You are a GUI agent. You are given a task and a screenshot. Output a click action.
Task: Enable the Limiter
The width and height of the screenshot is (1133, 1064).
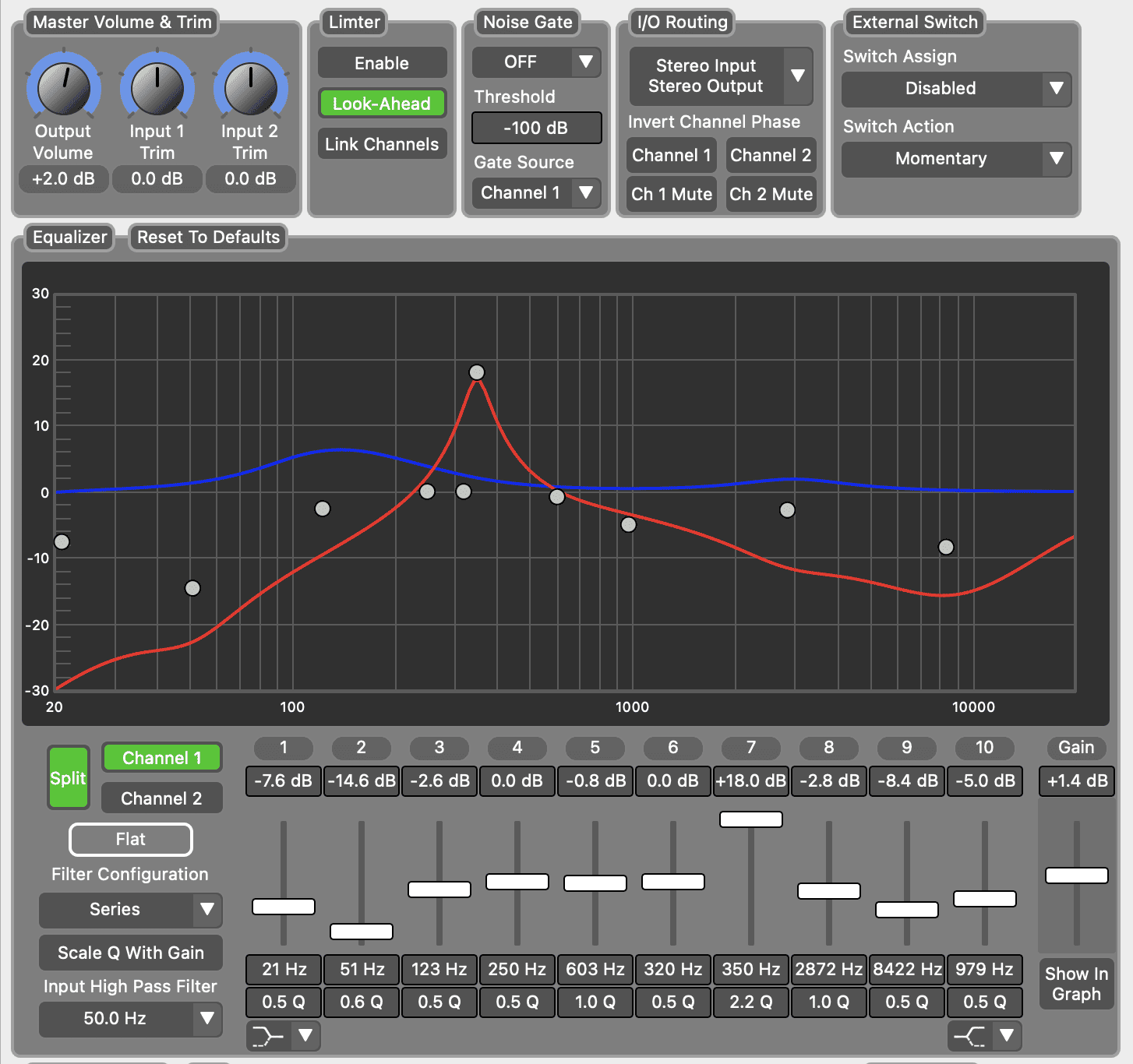(382, 63)
